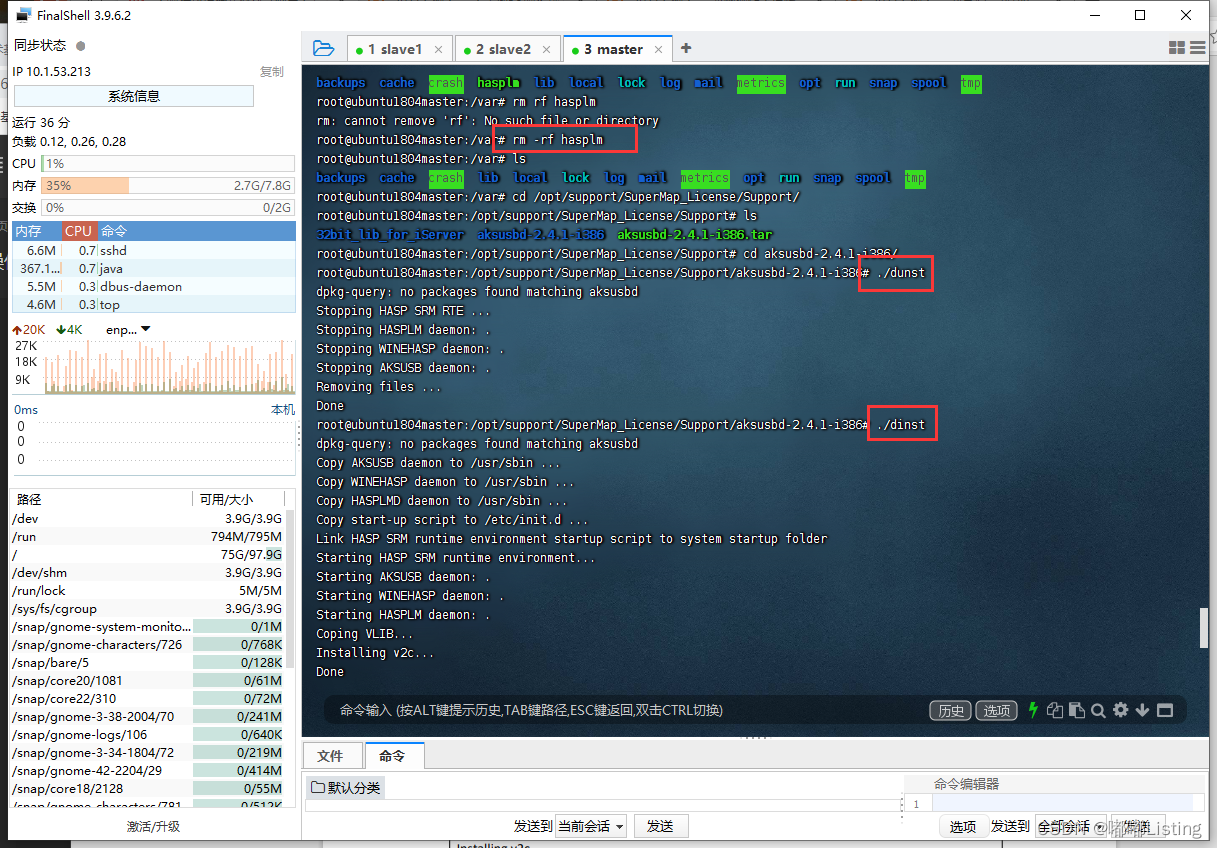Image resolution: width=1217 pixels, height=848 pixels.
Task: Click the sync status indicator dot
Action: pos(81,46)
